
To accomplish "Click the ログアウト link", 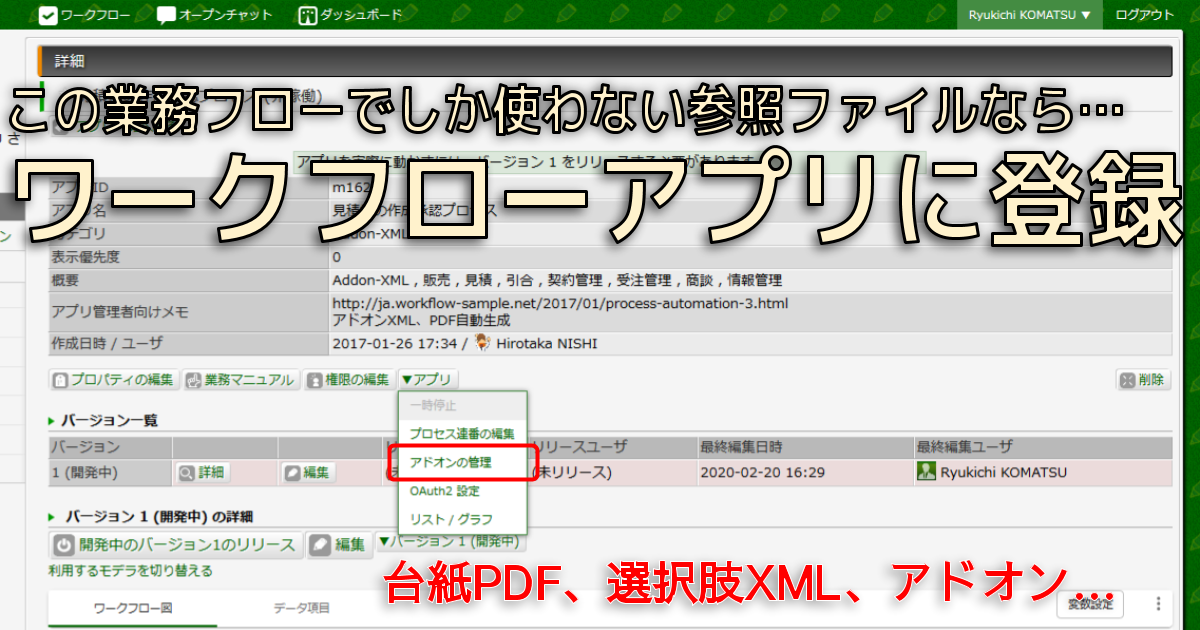I will click(1145, 15).
